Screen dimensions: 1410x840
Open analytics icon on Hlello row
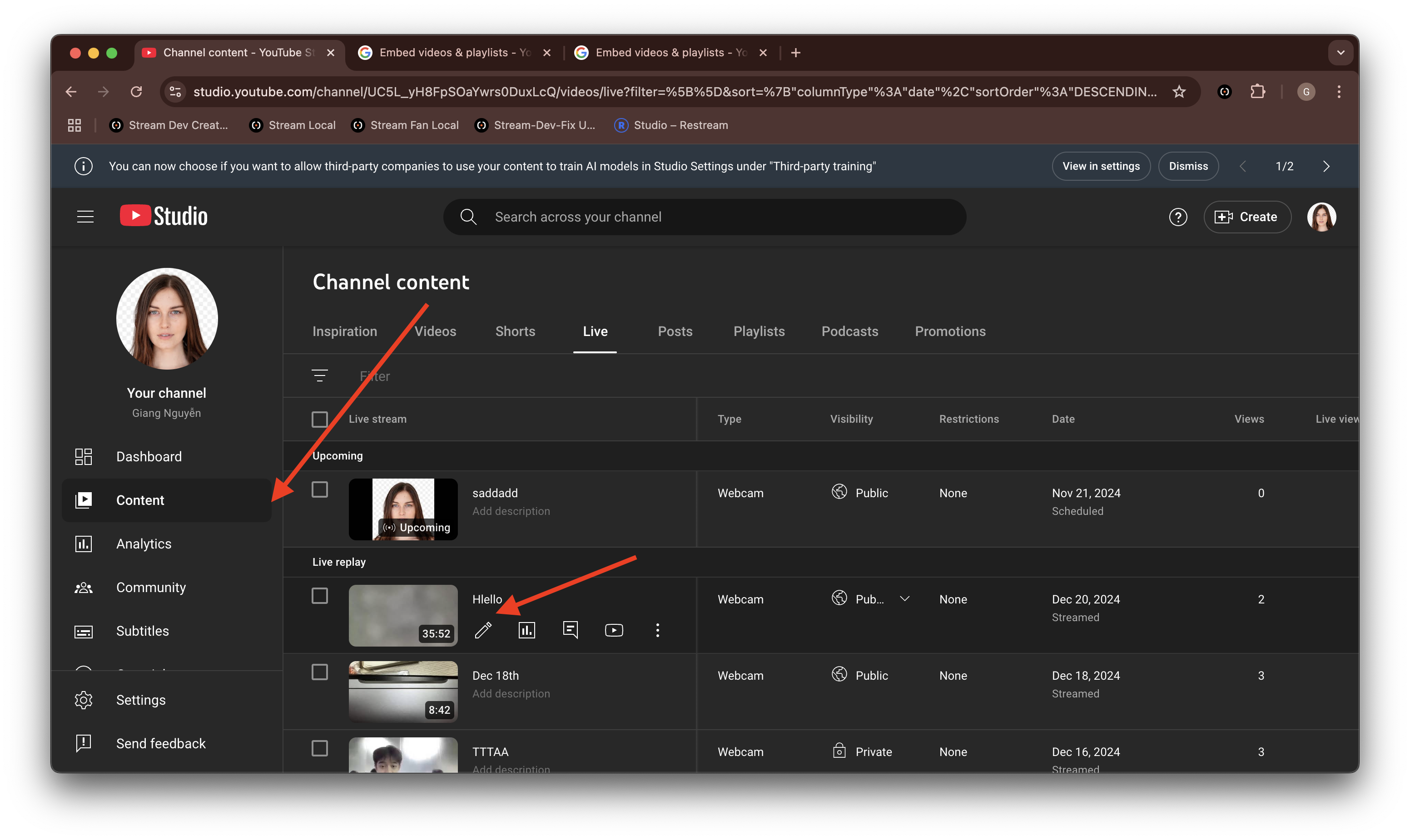tap(526, 630)
